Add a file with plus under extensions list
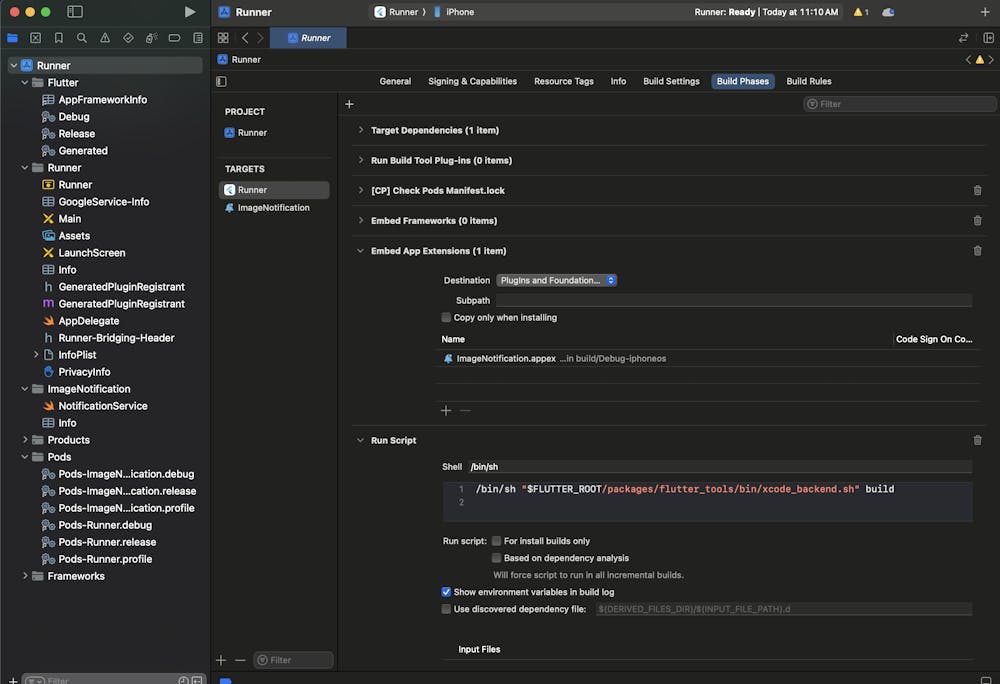 click(446, 410)
